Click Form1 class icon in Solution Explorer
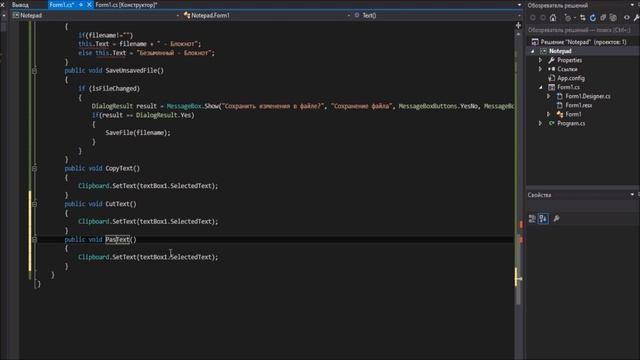 [x=560, y=114]
